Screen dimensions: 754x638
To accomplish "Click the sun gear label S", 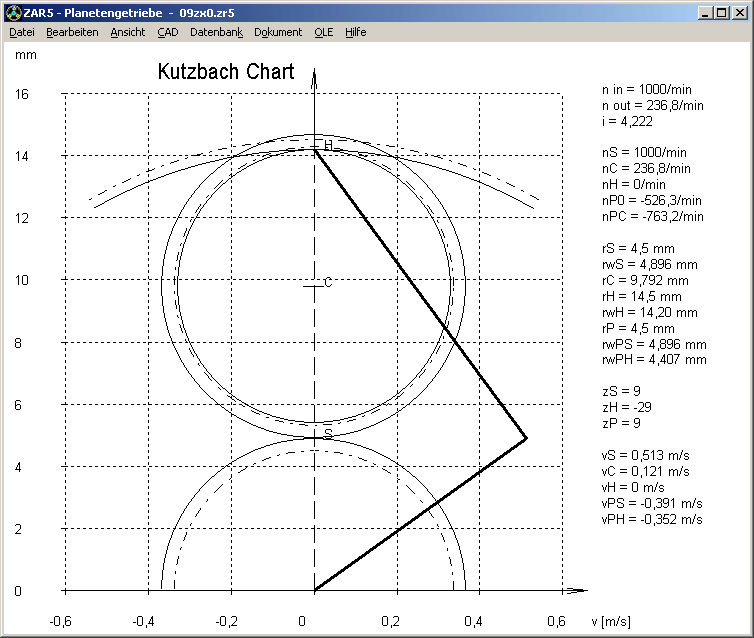I will [328, 434].
